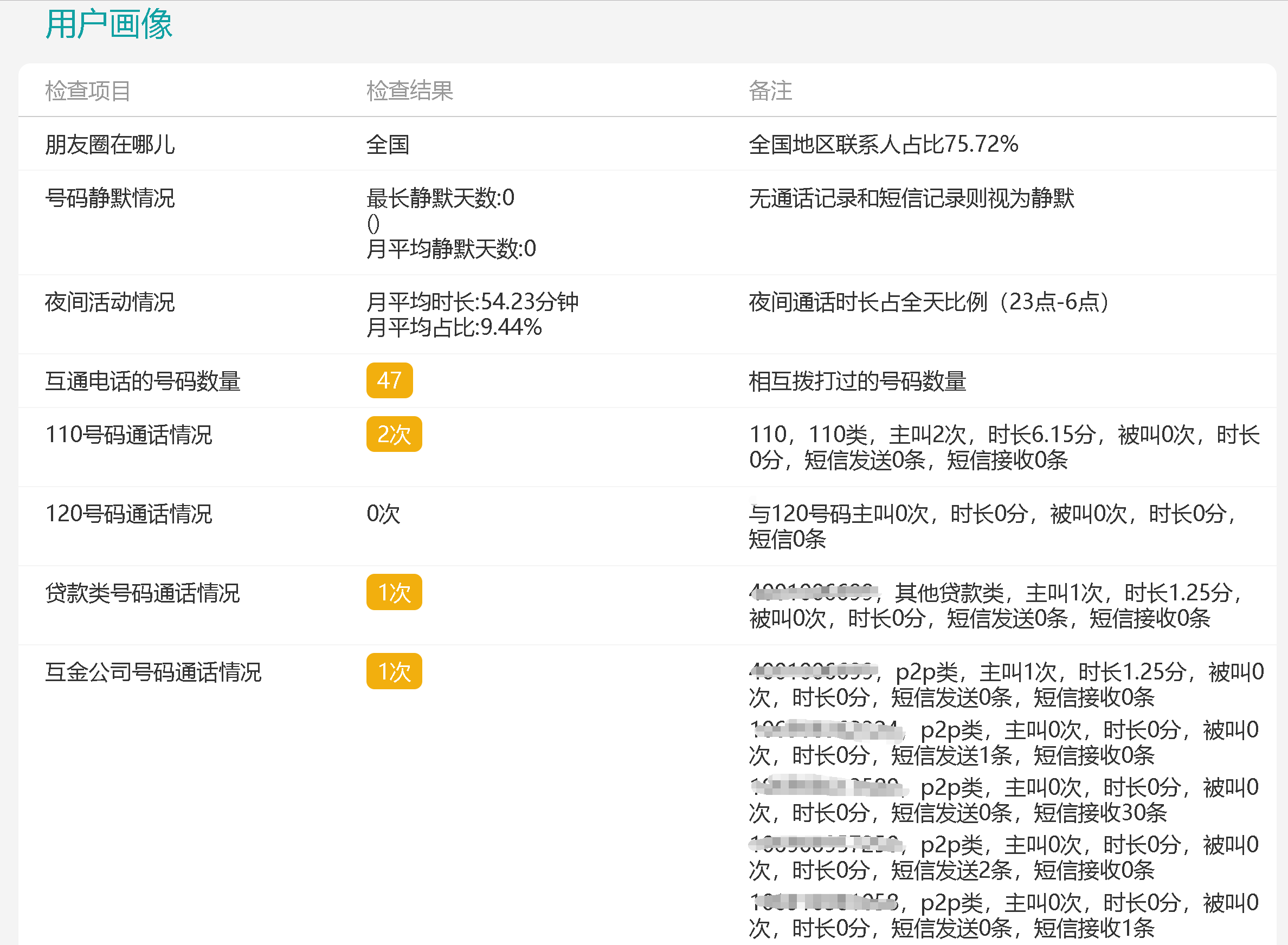
Task: Click 无通话记录和短信记录则视为静默 remark
Action: pos(911,198)
